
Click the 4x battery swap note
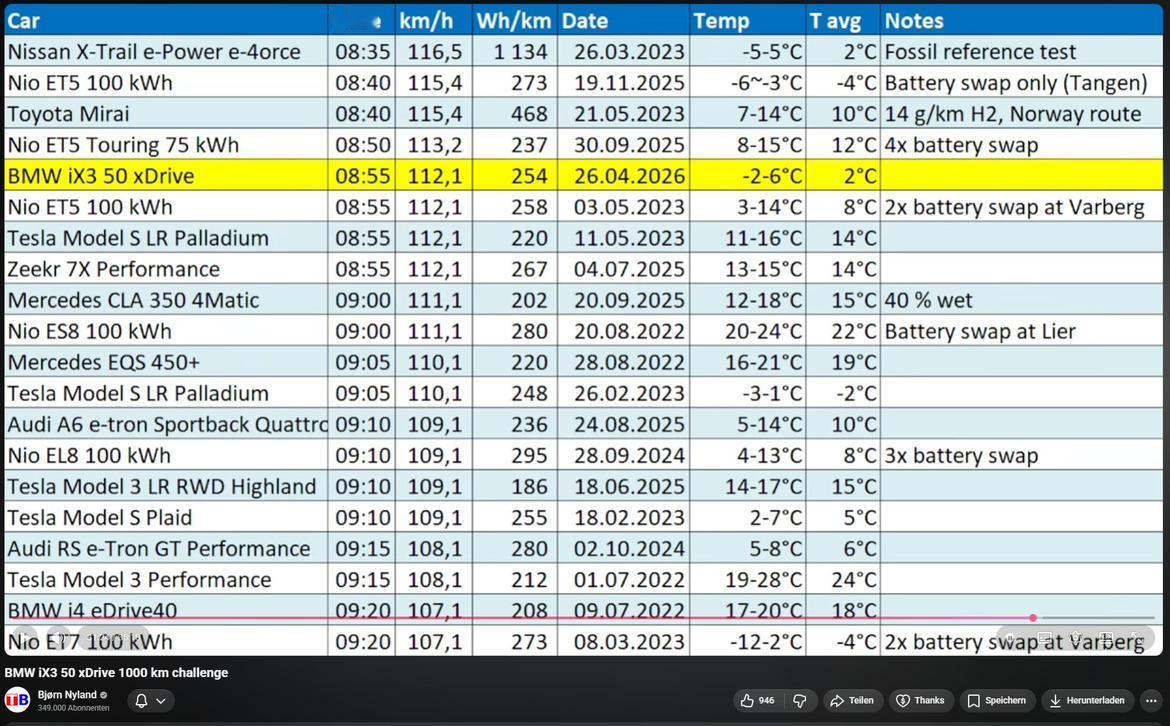[961, 145]
